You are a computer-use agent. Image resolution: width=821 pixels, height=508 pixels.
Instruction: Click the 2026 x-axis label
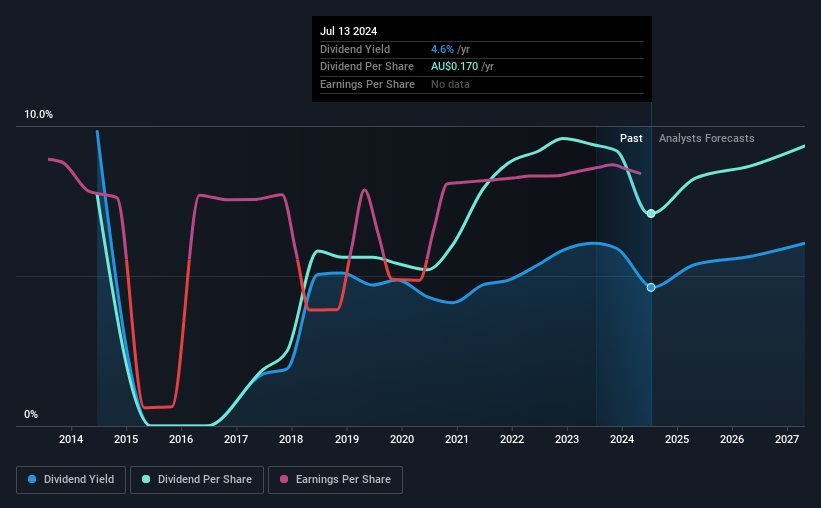click(x=732, y=439)
